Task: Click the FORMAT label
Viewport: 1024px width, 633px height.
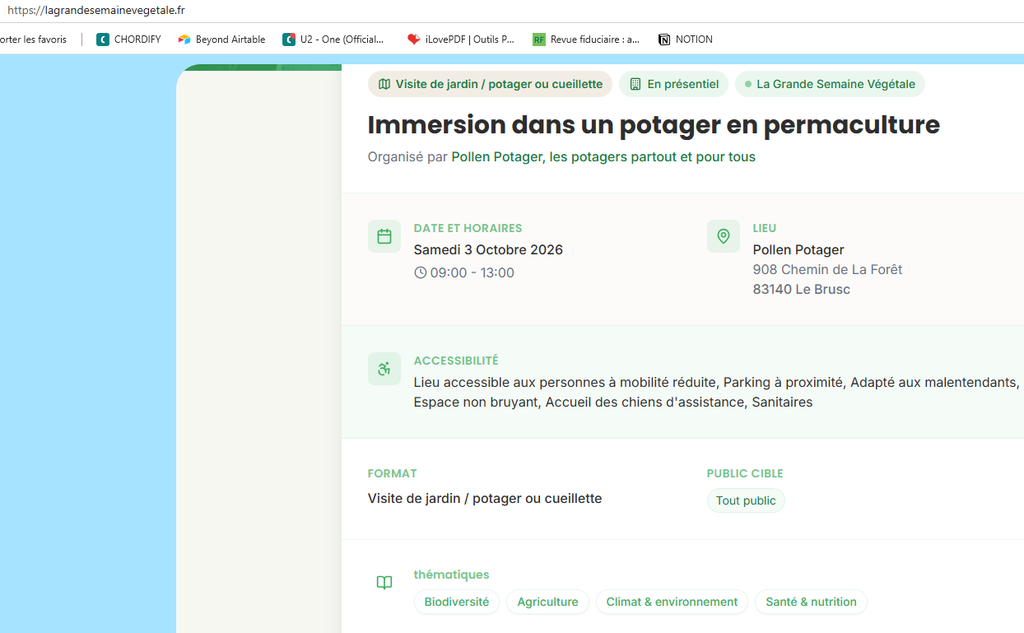Action: coord(392,474)
